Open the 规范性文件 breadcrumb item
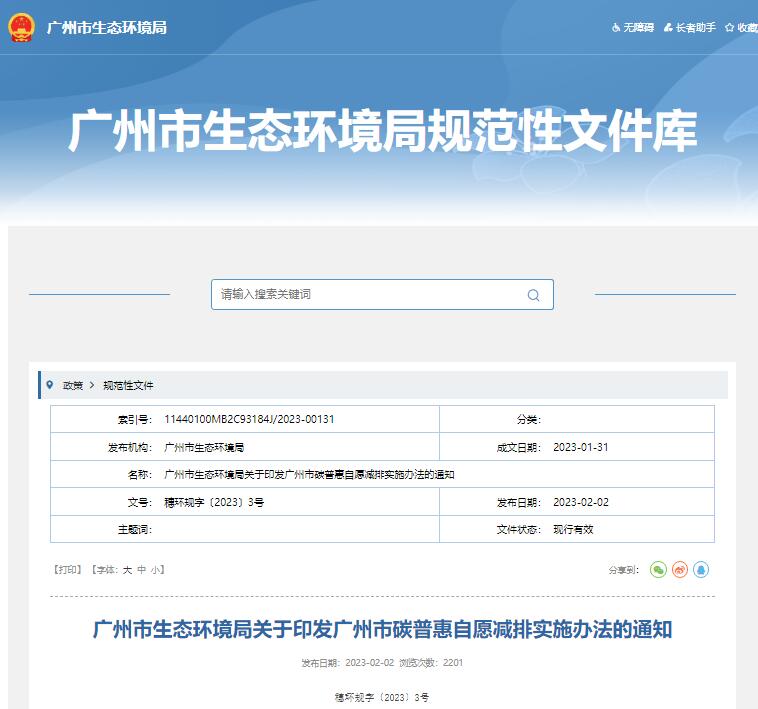 click(128, 385)
